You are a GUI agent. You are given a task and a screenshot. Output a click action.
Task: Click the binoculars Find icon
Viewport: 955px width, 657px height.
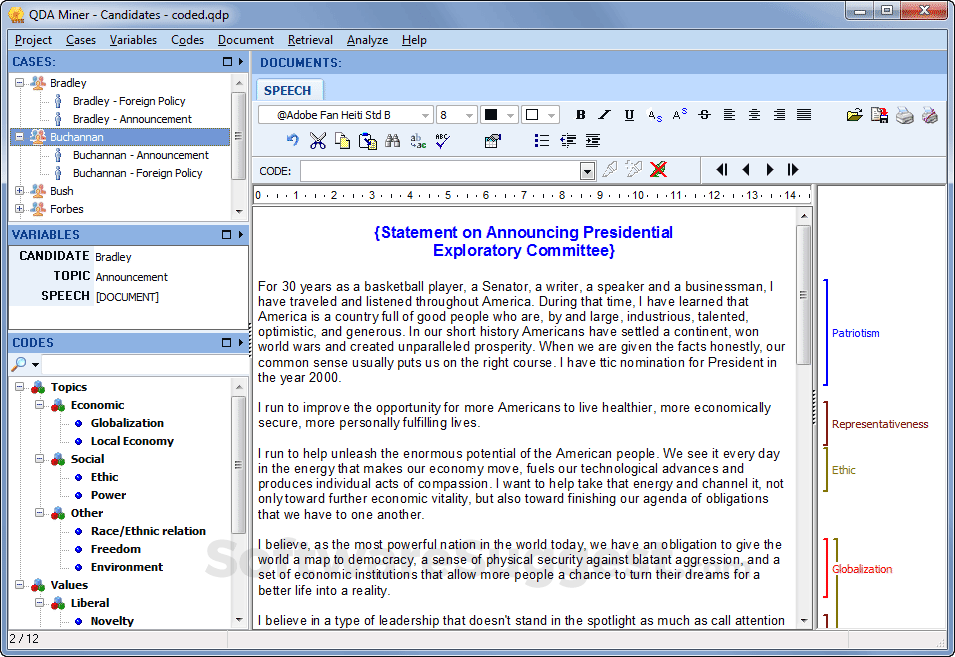pos(393,141)
